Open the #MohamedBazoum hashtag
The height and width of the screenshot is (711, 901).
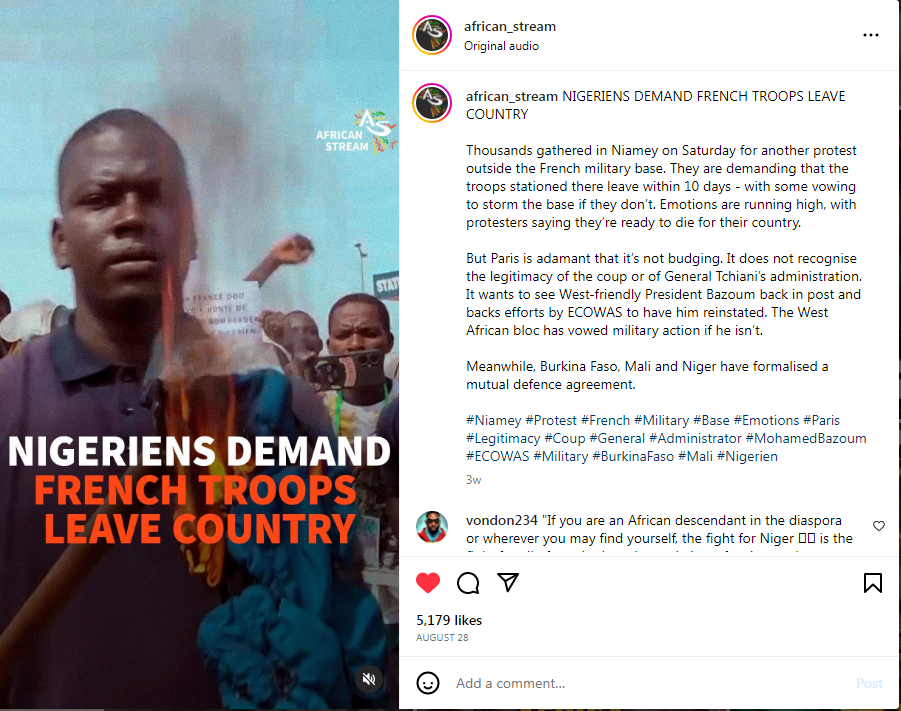pyautogui.click(x=806, y=438)
